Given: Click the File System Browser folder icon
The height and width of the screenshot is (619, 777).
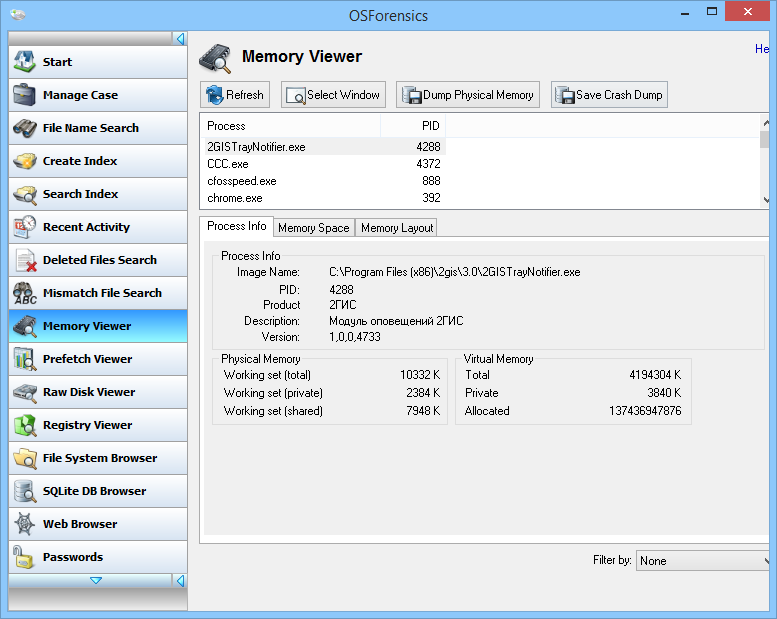Looking at the screenshot, I should pos(25,458).
